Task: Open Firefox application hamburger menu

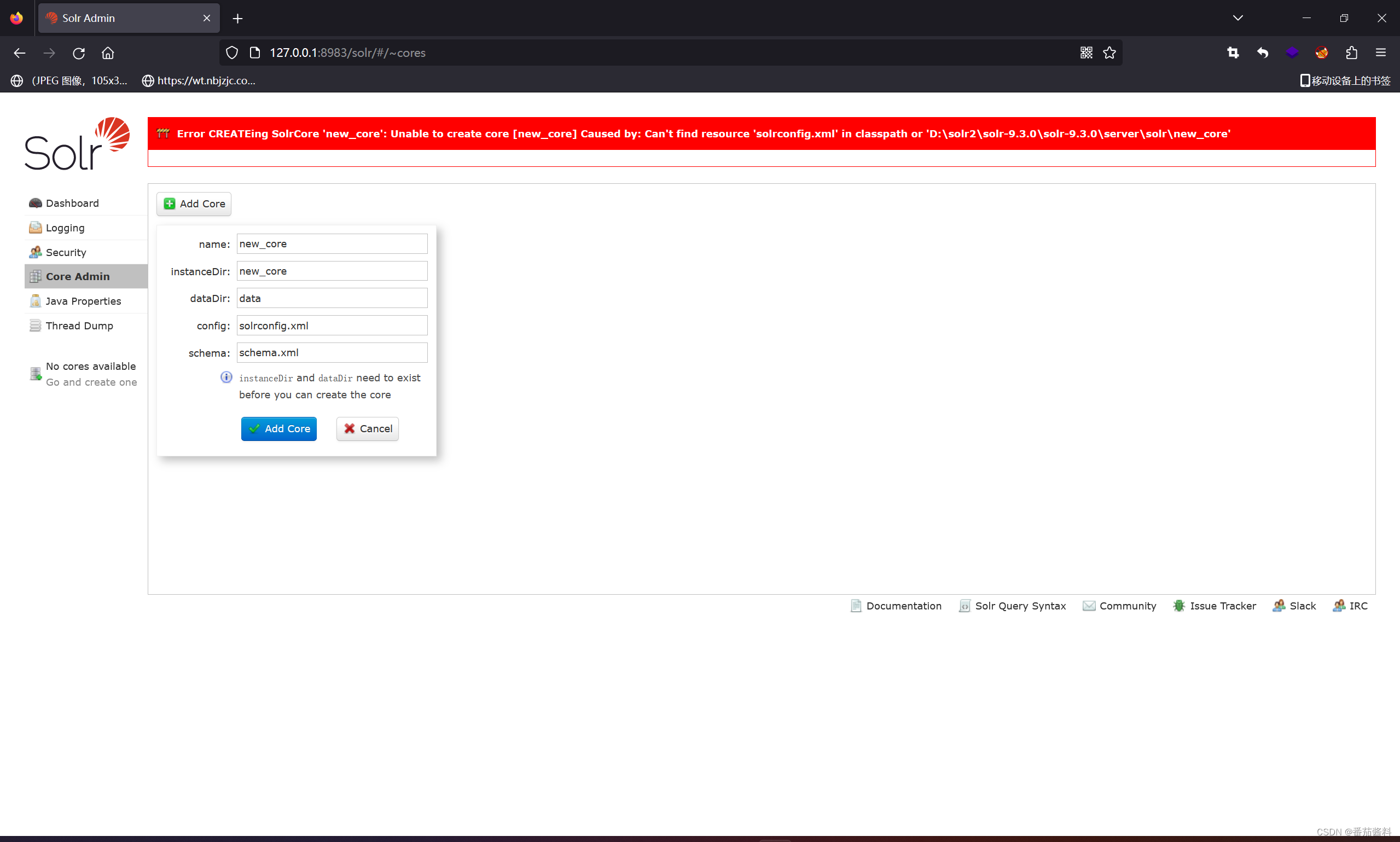Action: (x=1381, y=53)
